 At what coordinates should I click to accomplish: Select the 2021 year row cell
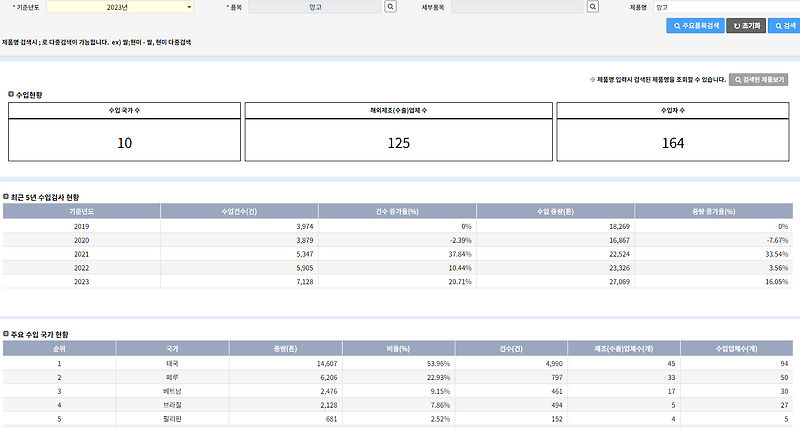[x=82, y=254]
